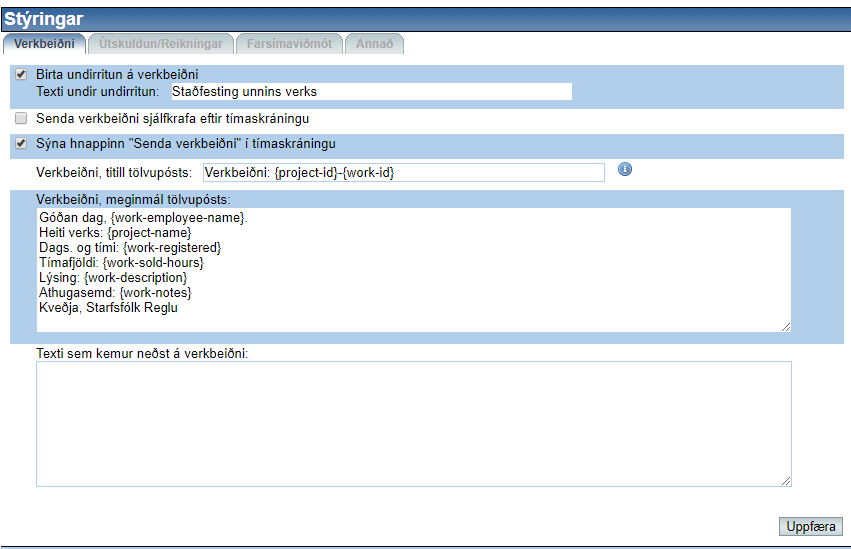Click the blue info icon beside email title

(x=625, y=169)
